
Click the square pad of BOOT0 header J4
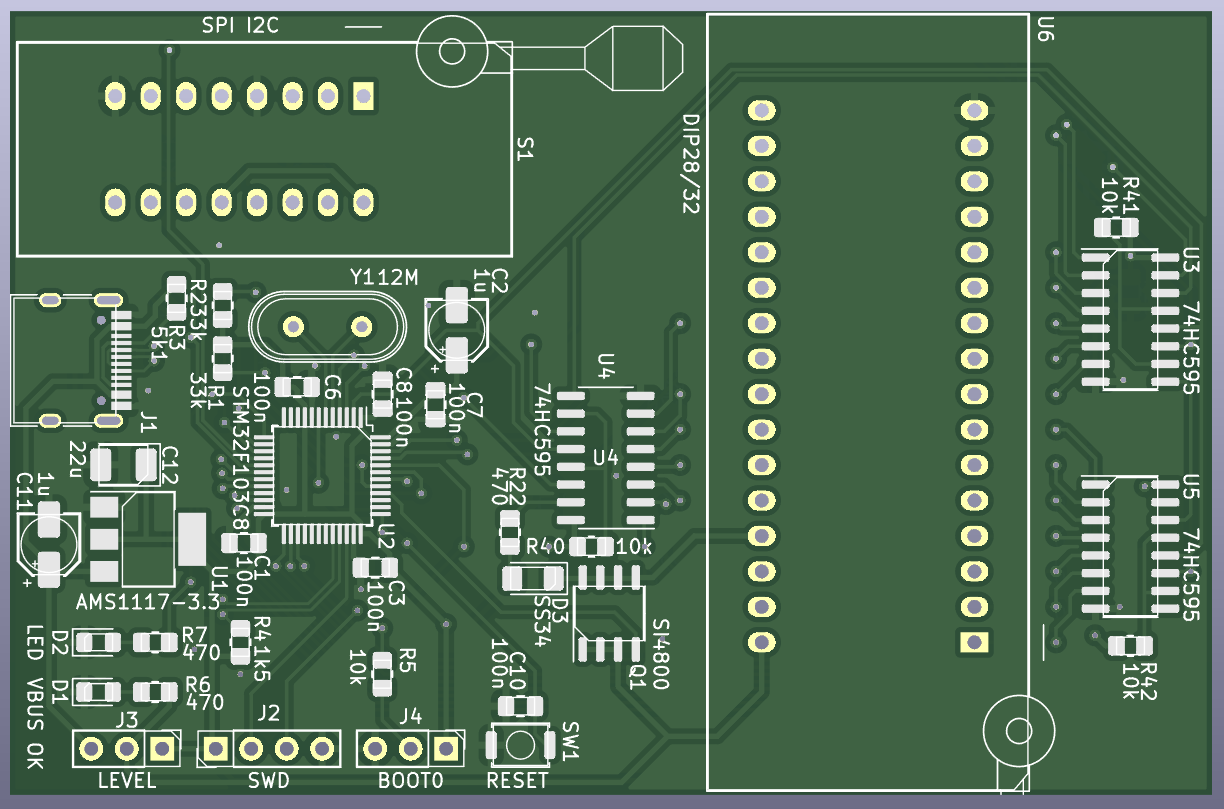446,748
